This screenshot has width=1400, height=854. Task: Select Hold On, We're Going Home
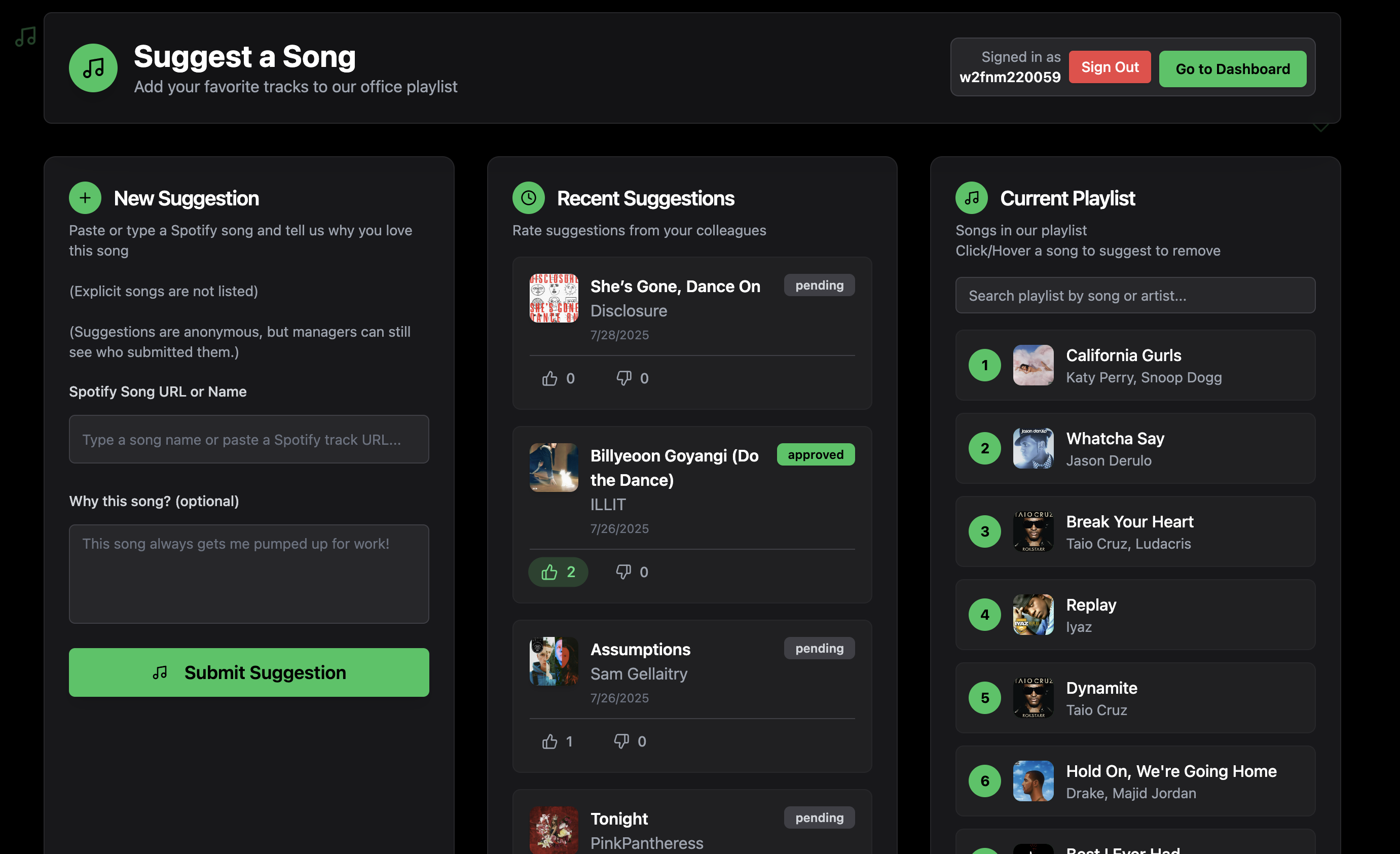click(1135, 780)
